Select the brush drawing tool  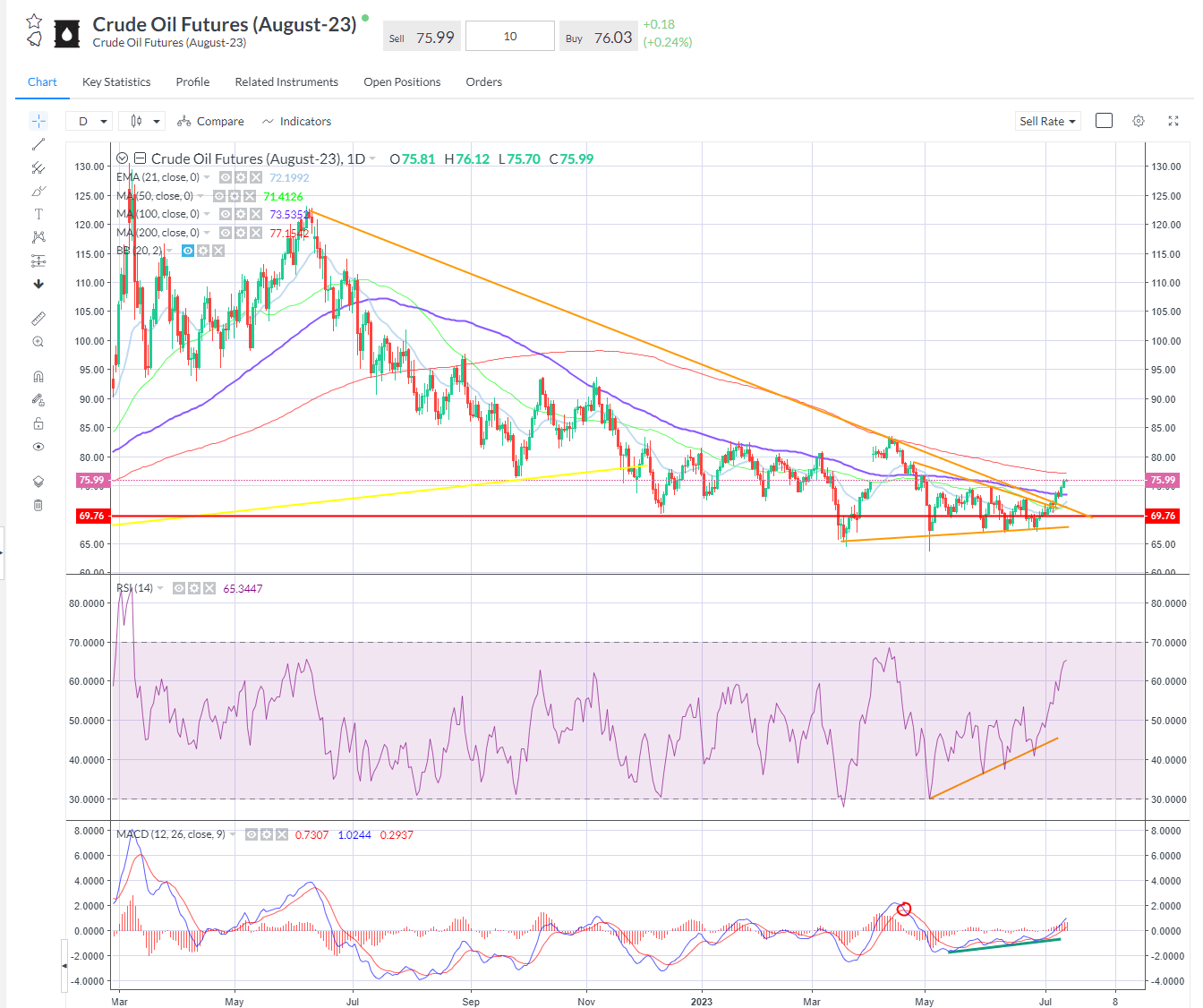click(38, 191)
